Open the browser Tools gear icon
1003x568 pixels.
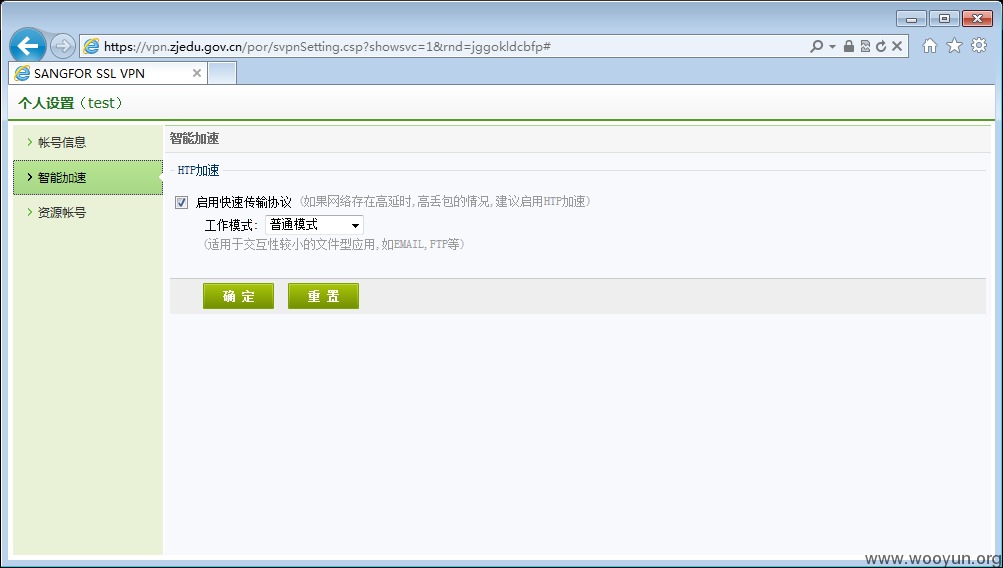[979, 45]
